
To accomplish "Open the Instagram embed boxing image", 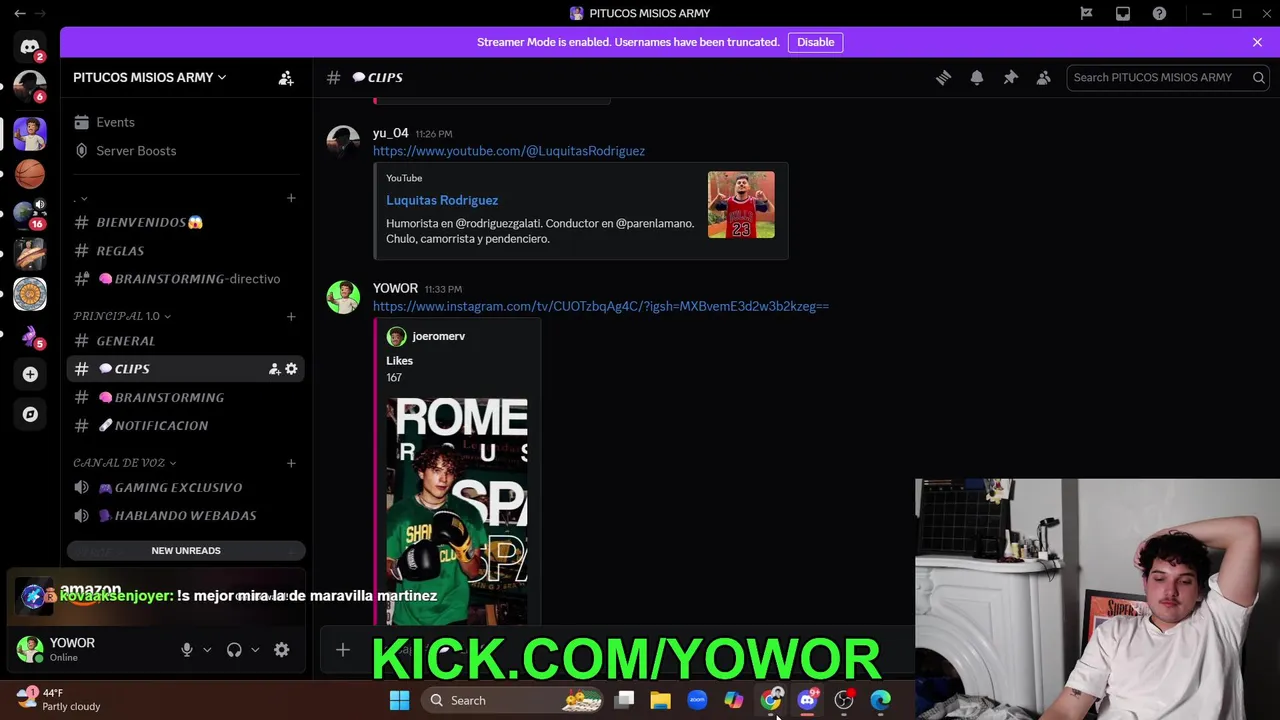I will 457,510.
